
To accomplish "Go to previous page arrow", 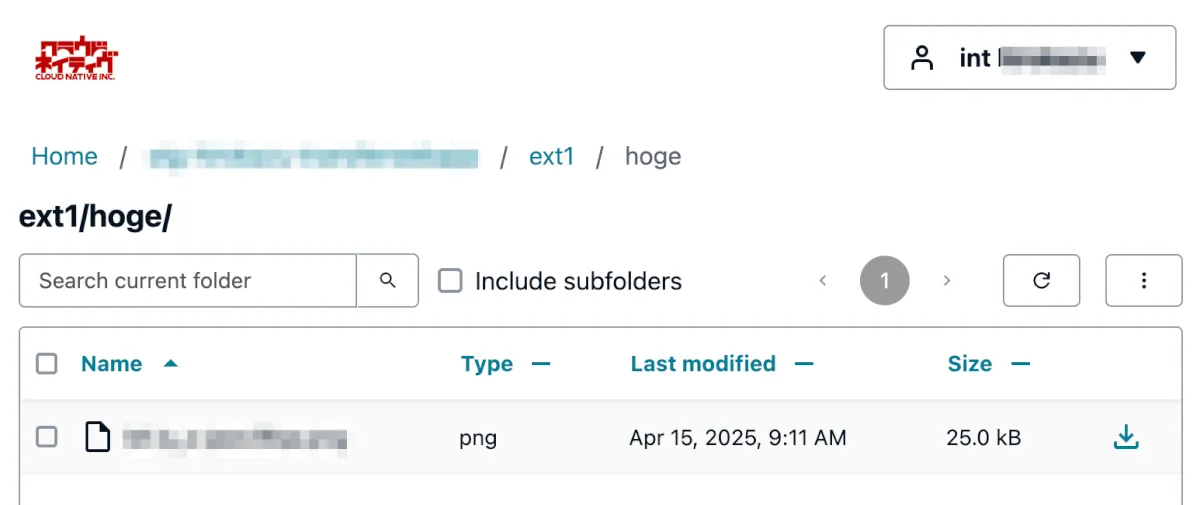I will coord(823,281).
